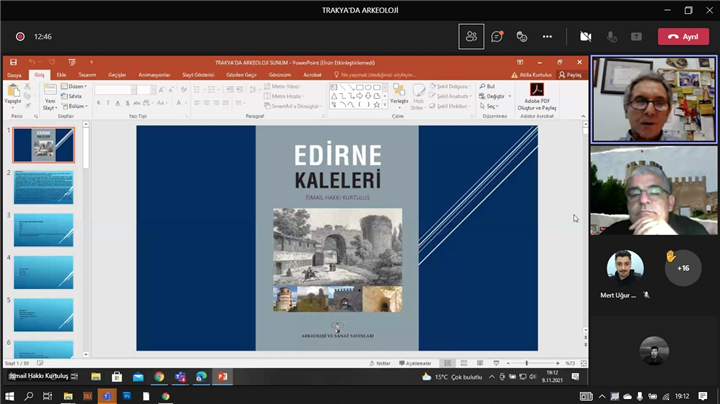The width and height of the screenshot is (720, 404).
Task: Toggle italic (T) formatting
Action: click(x=108, y=103)
